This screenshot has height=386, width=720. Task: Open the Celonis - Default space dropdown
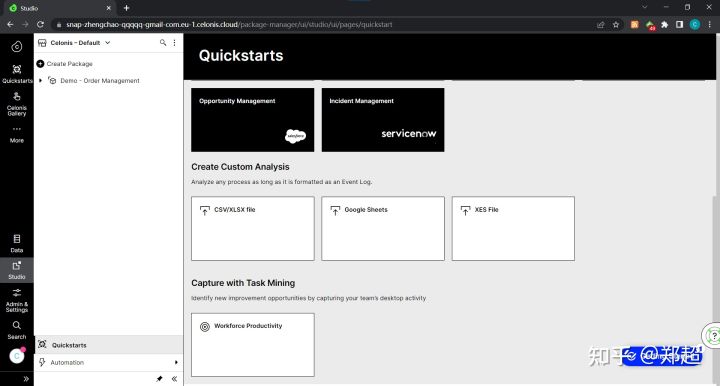[74, 43]
